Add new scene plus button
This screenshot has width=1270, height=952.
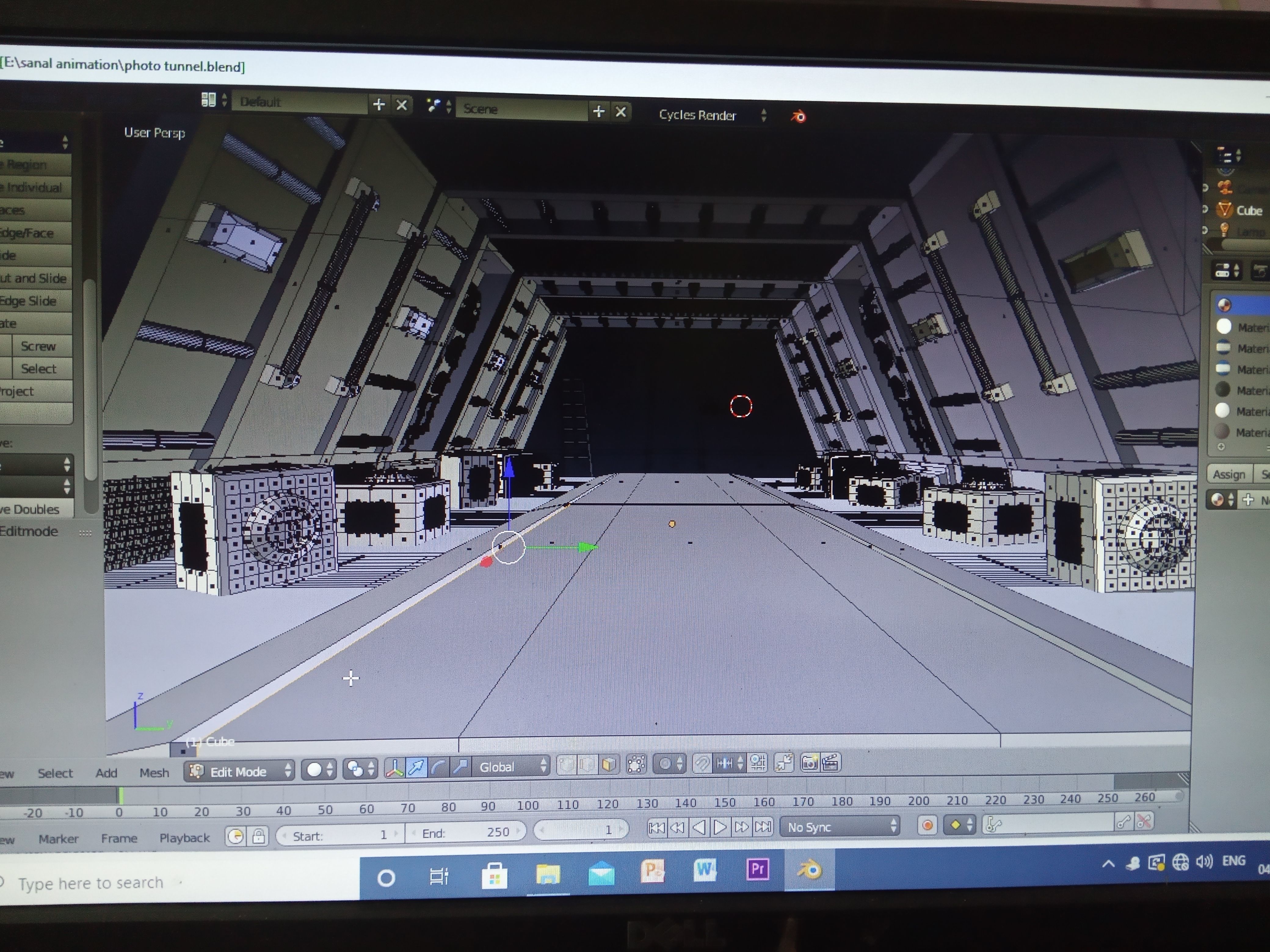point(598,111)
